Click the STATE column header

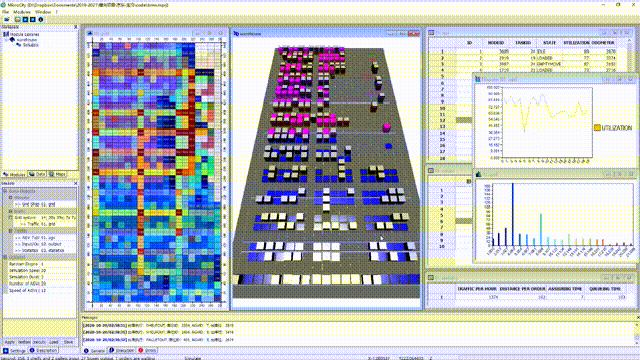coord(549,43)
